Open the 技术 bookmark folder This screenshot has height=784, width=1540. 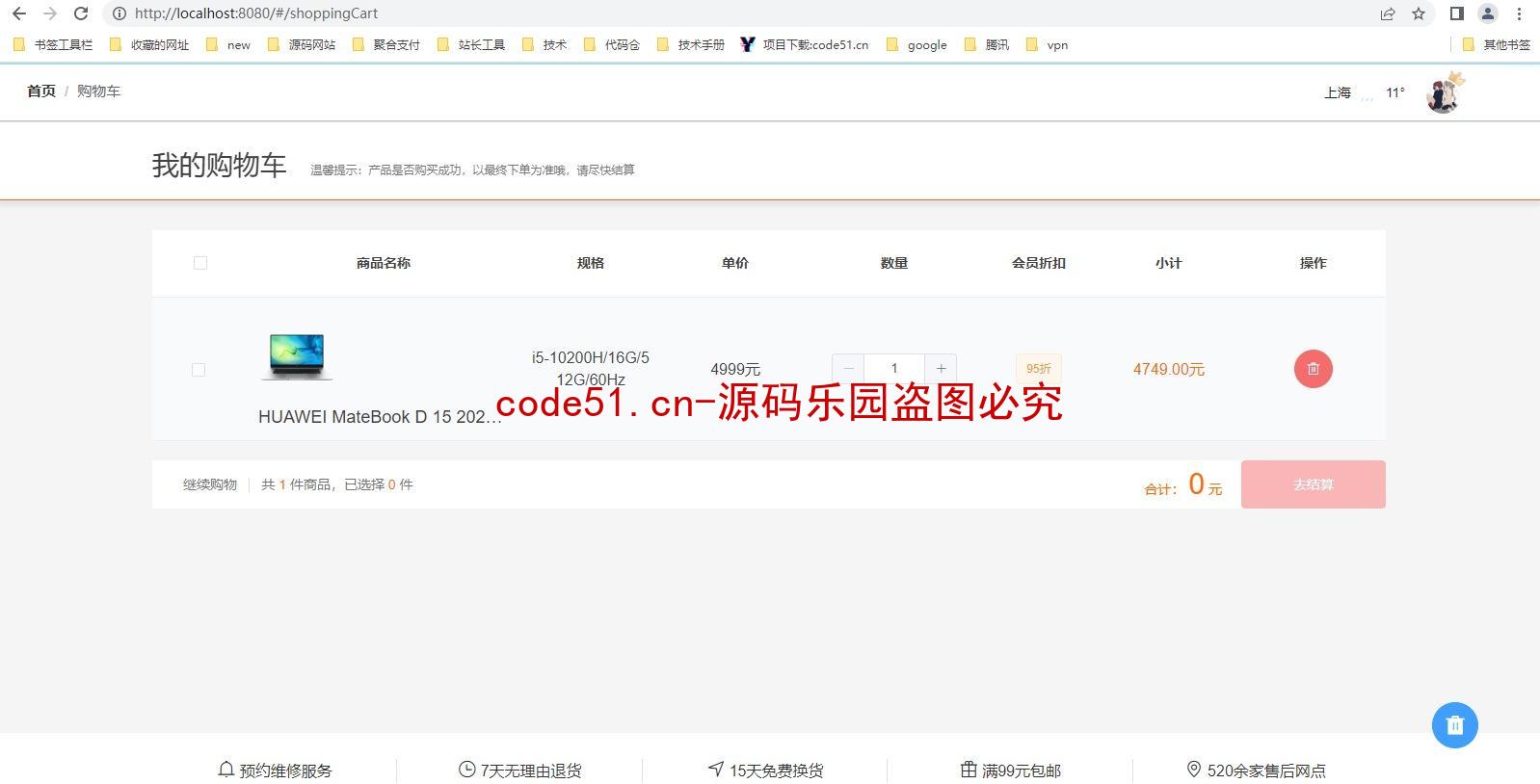pos(544,44)
